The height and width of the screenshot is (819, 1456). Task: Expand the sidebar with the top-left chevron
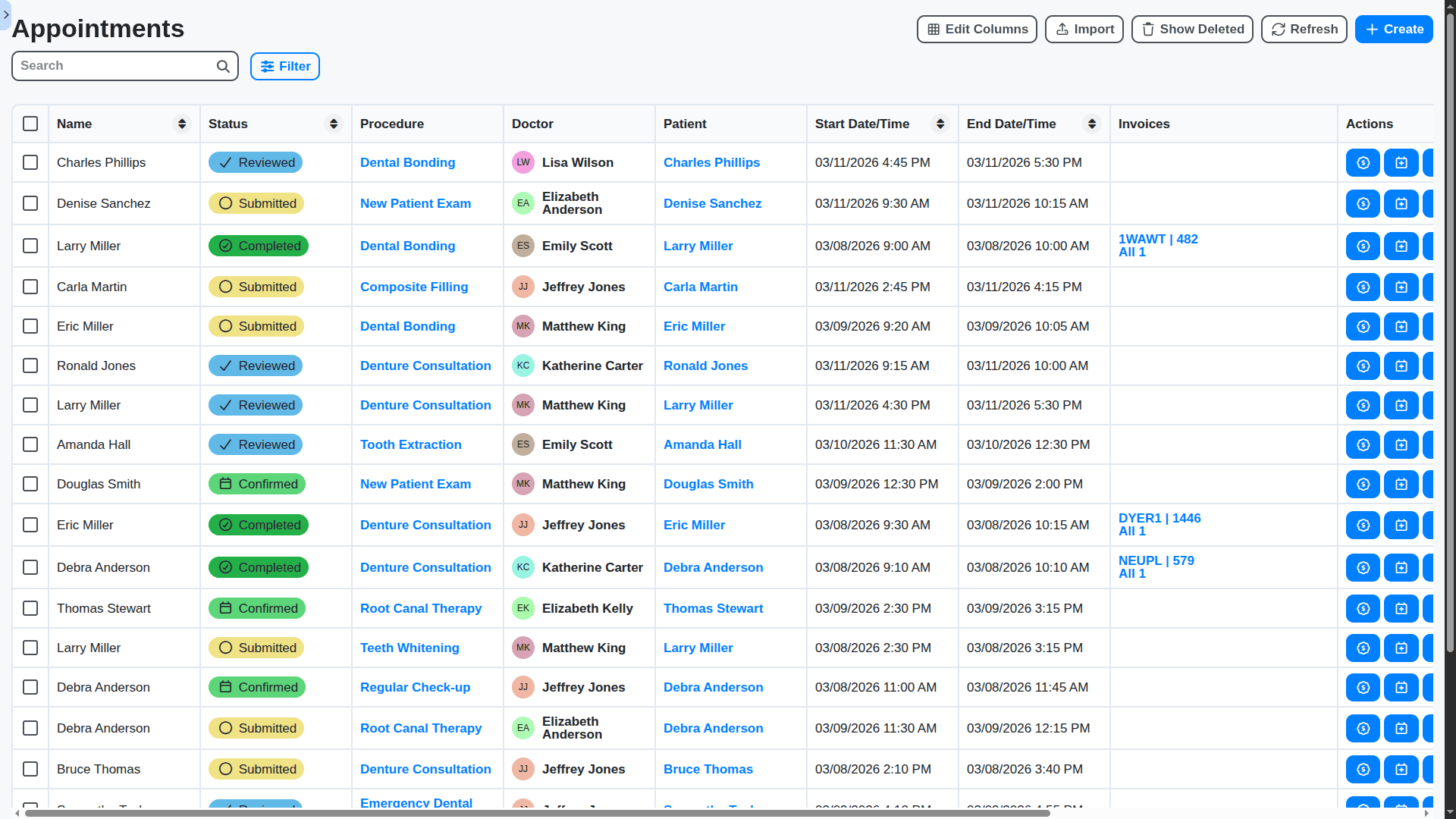(6, 14)
